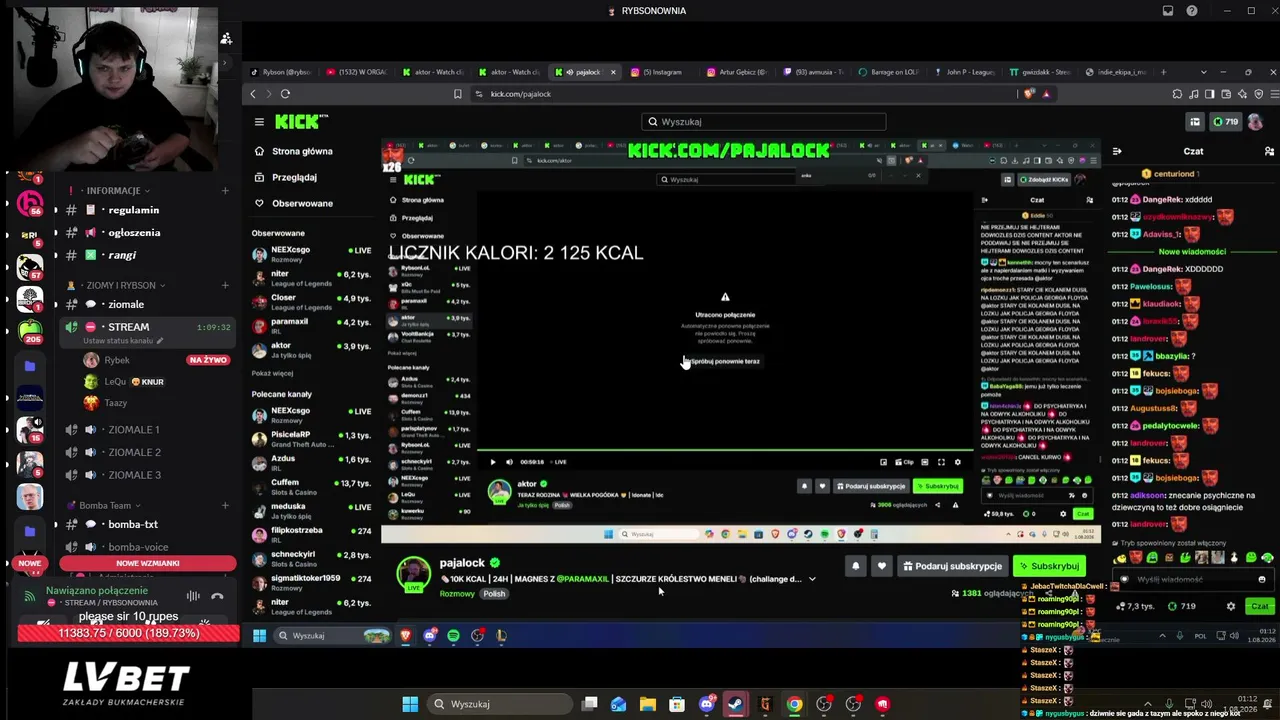
Task: Open the emoji picker in chat input
Action: point(1262,579)
